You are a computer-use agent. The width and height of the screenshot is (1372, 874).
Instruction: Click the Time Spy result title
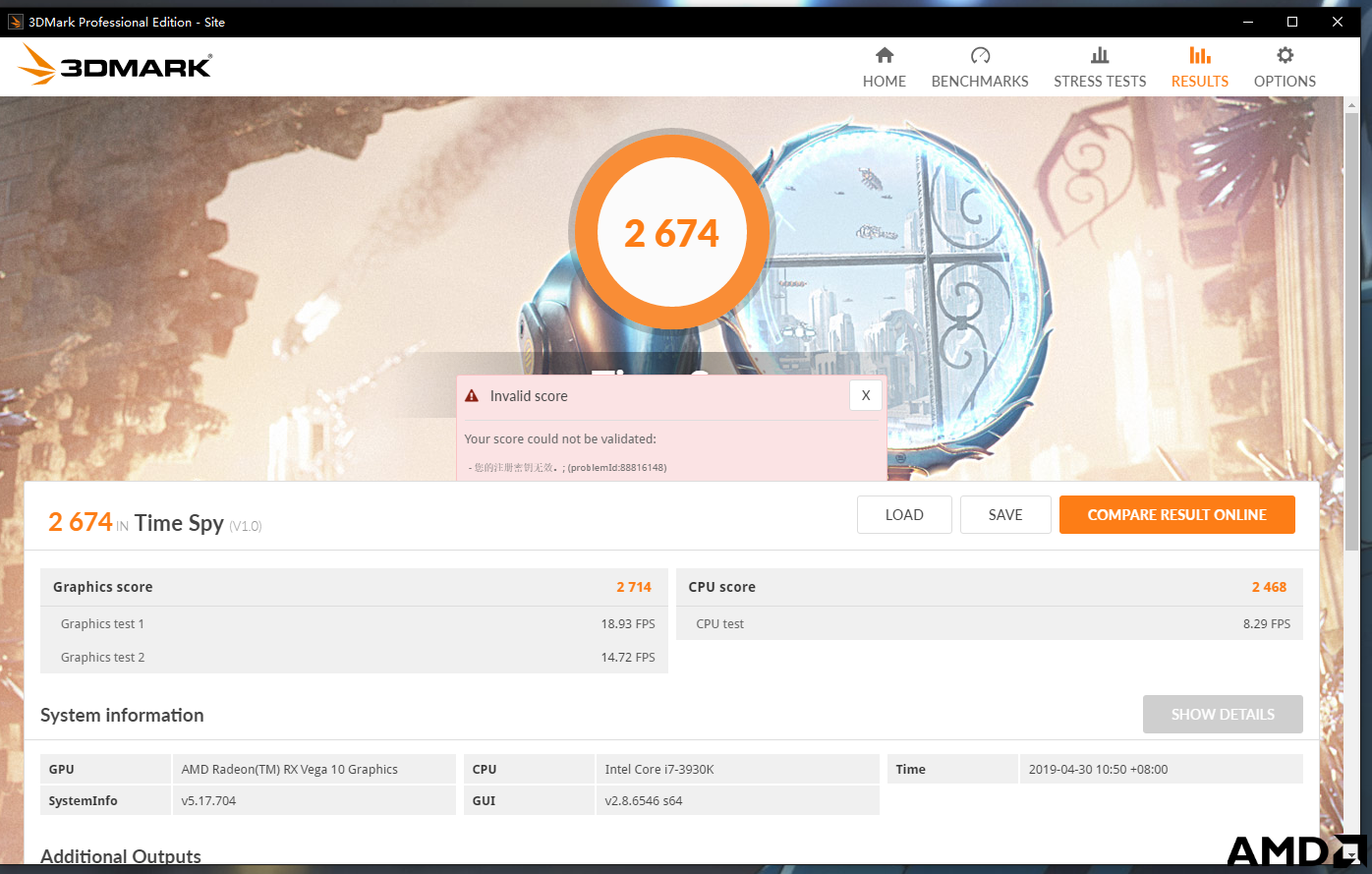pyautogui.click(x=179, y=523)
